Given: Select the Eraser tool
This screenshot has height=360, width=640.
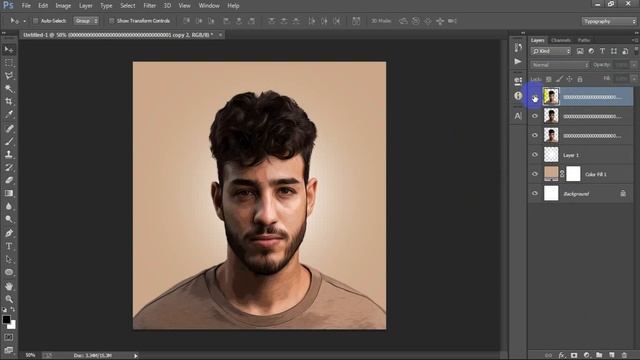Looking at the screenshot, I should 9,180.
